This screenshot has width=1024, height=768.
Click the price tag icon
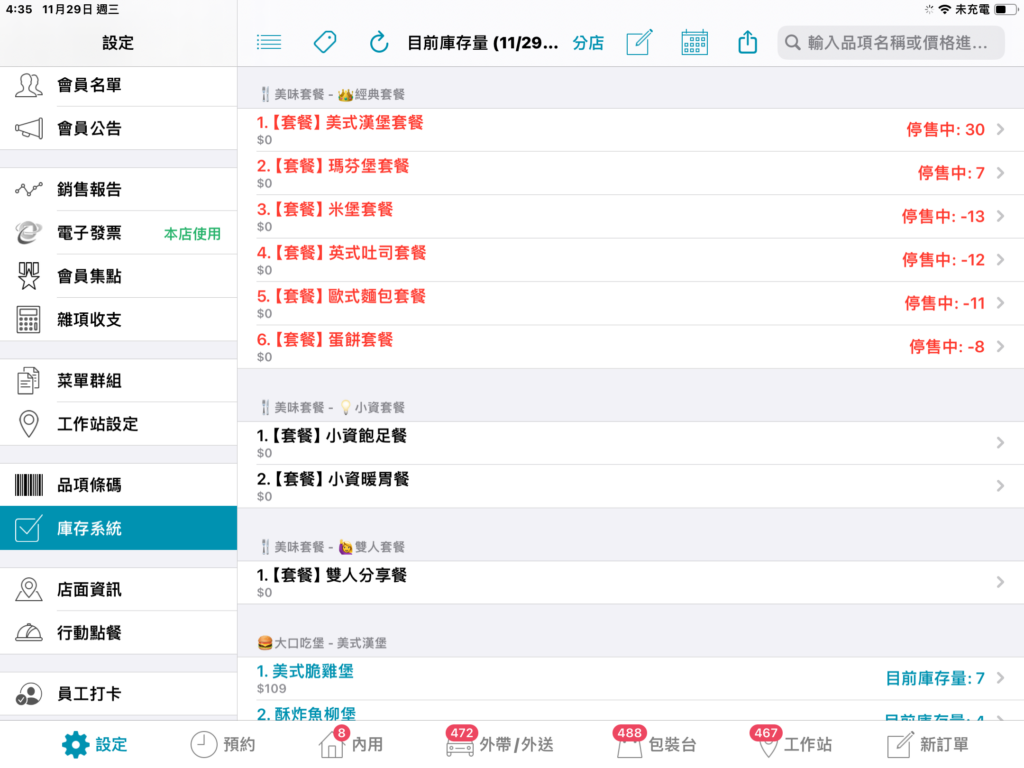point(325,43)
